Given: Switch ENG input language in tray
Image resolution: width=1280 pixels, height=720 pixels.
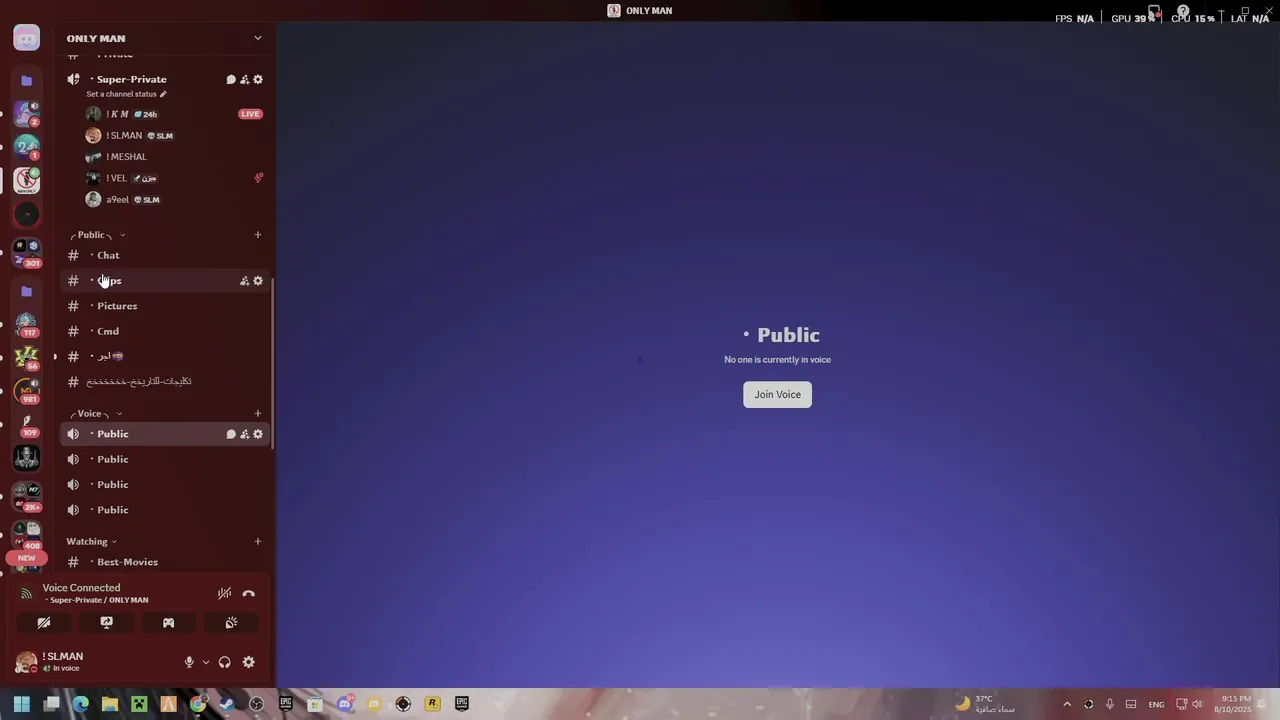Looking at the screenshot, I should (1156, 704).
